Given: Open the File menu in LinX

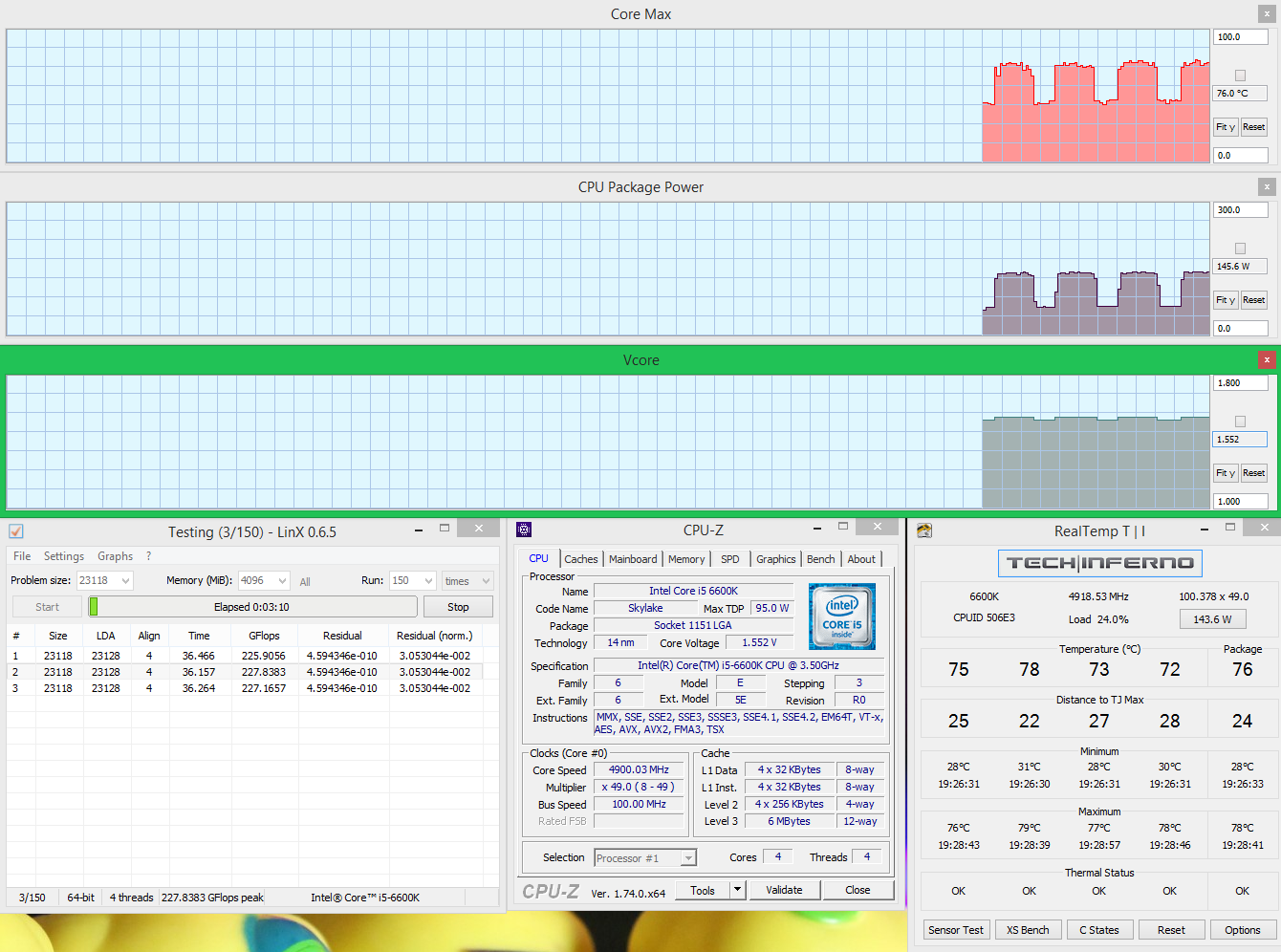Looking at the screenshot, I should 22,556.
